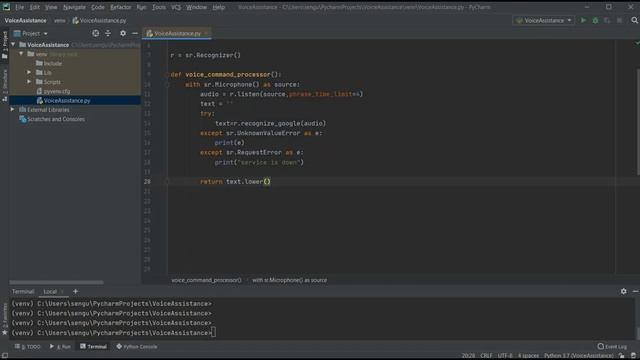Screen dimensions: 640x360
Task: Click the locate current file target icon
Action: (x=96, y=33)
